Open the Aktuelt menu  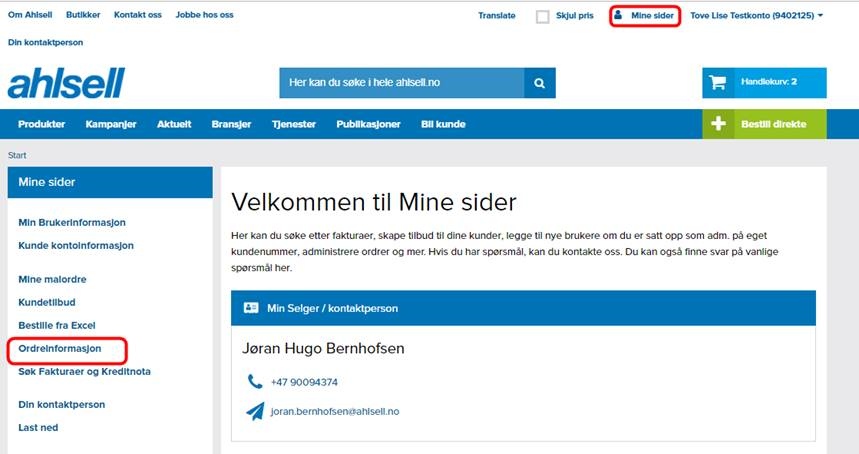[174, 124]
